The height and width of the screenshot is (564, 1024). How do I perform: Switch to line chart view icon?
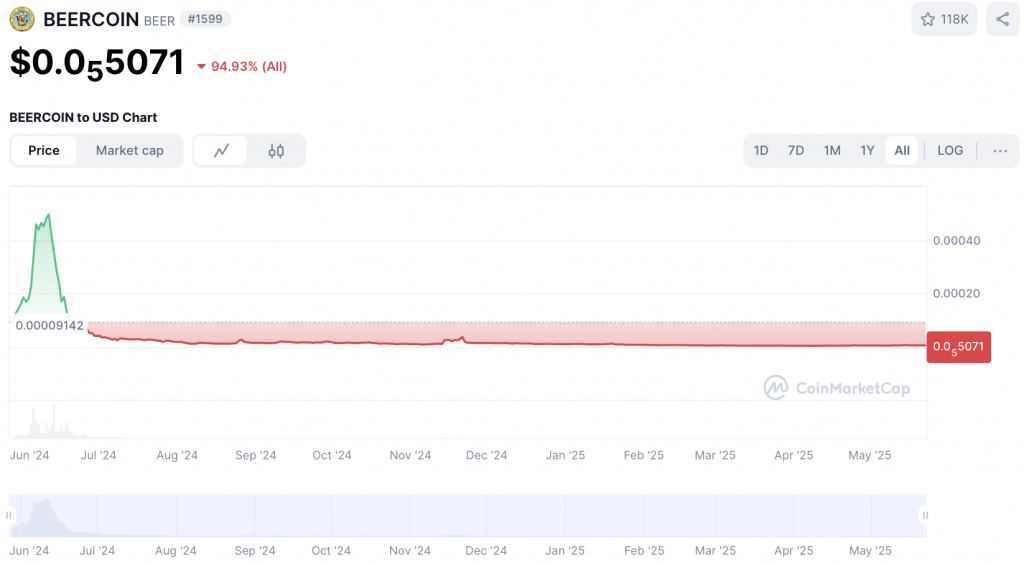click(221, 151)
